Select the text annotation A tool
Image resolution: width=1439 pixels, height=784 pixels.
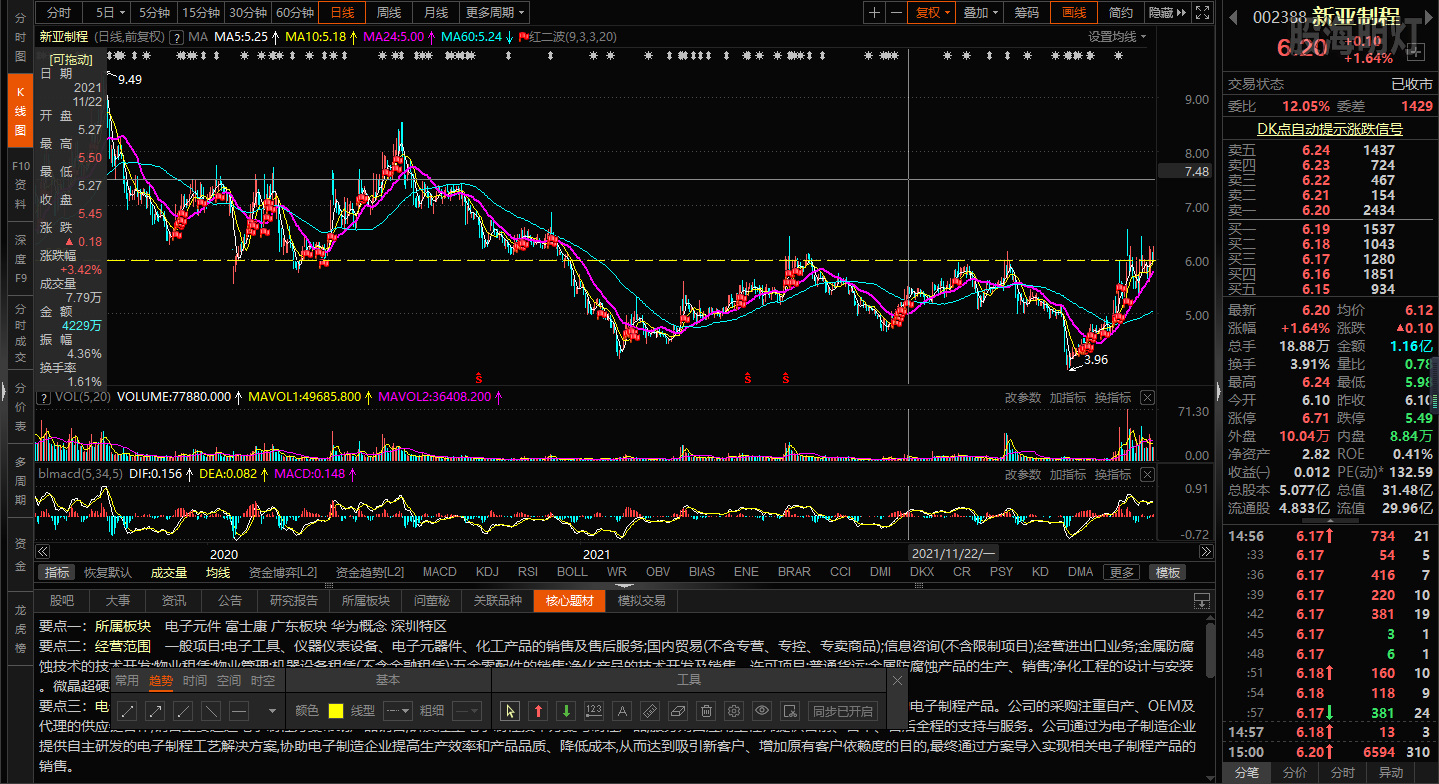click(622, 711)
